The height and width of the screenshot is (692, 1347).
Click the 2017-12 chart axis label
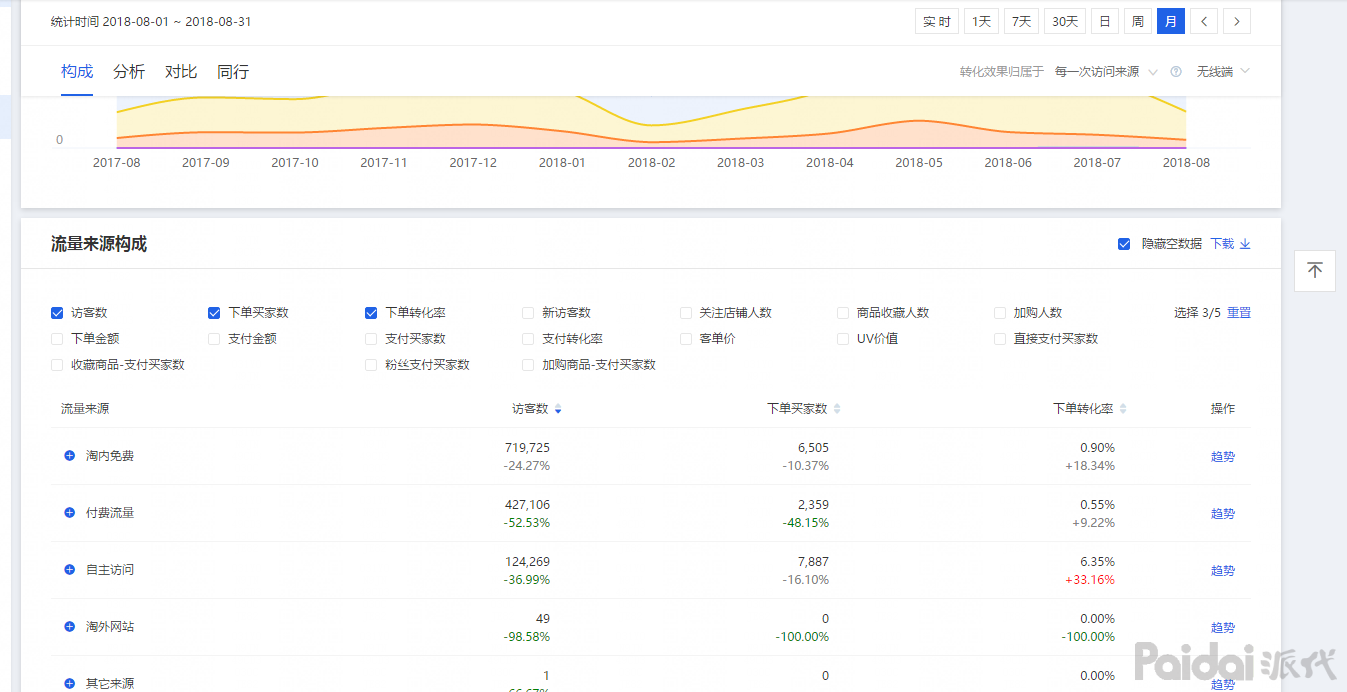click(x=473, y=162)
